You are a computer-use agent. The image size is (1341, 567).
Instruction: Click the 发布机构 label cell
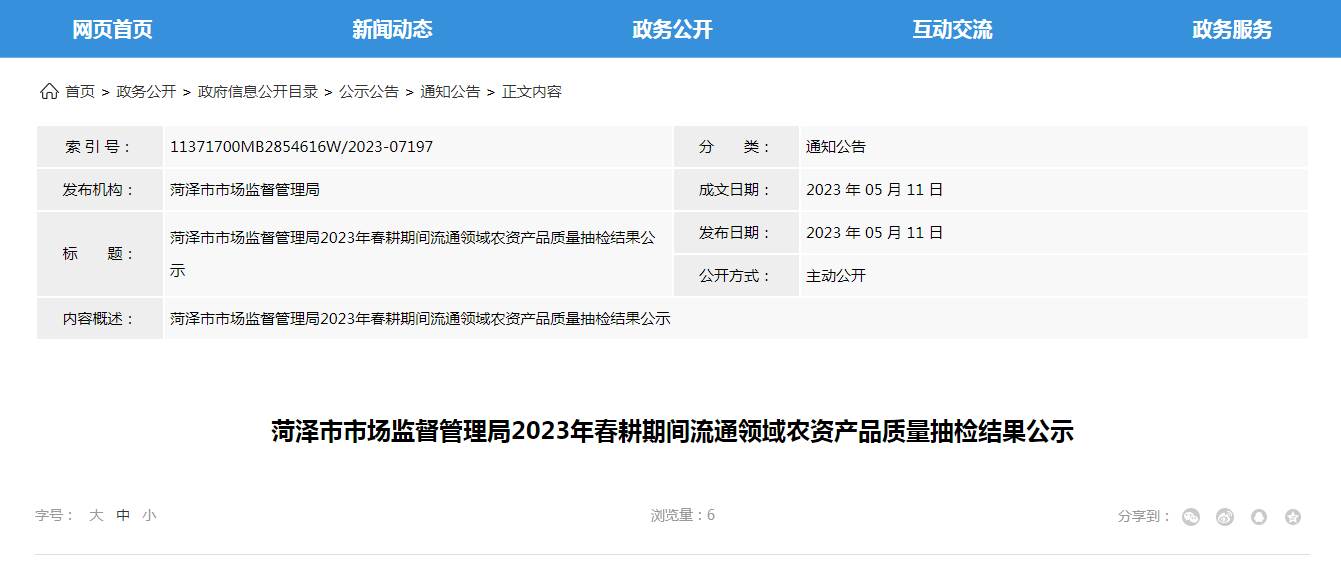[100, 190]
